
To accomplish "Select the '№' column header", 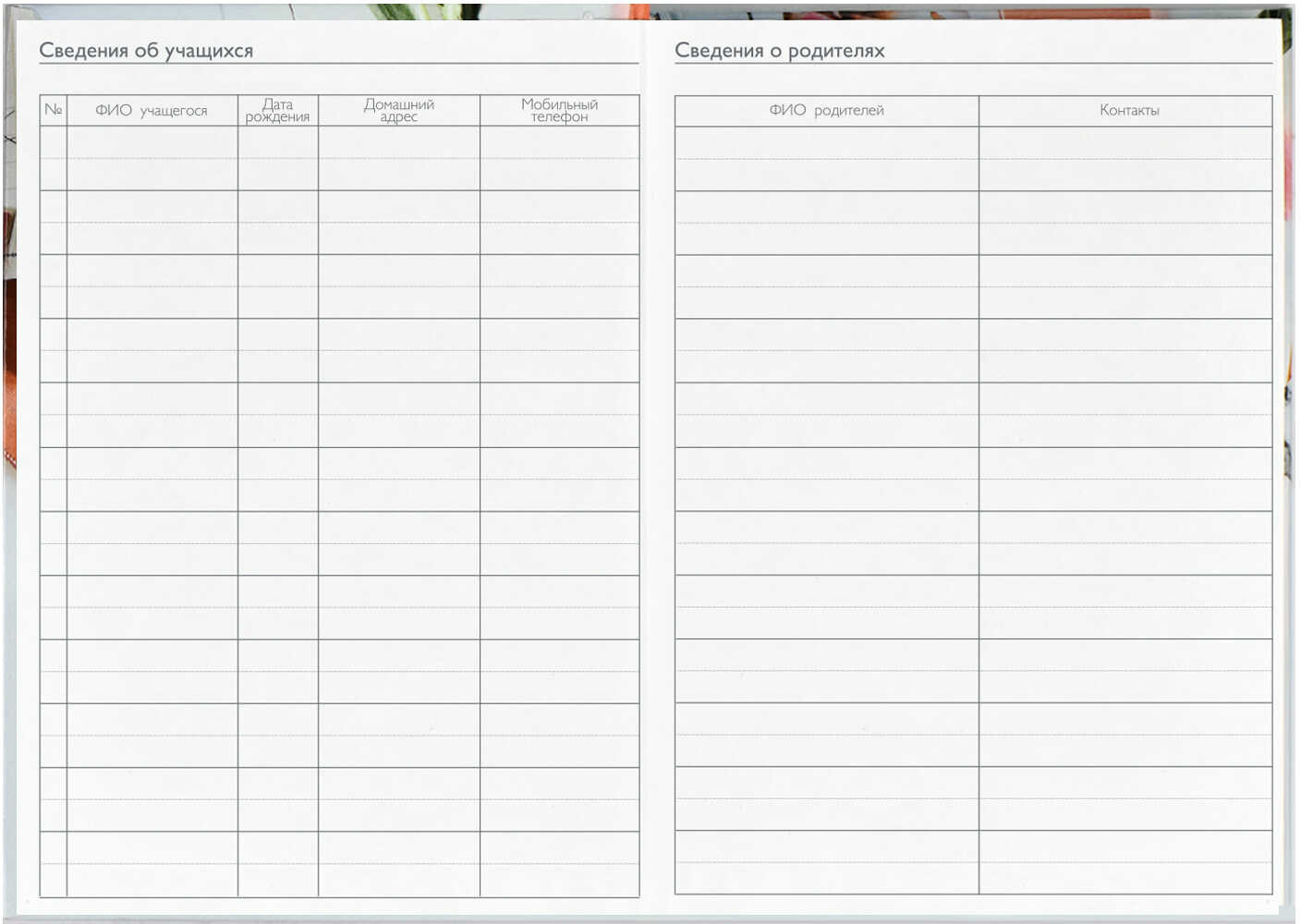I will [x=54, y=110].
